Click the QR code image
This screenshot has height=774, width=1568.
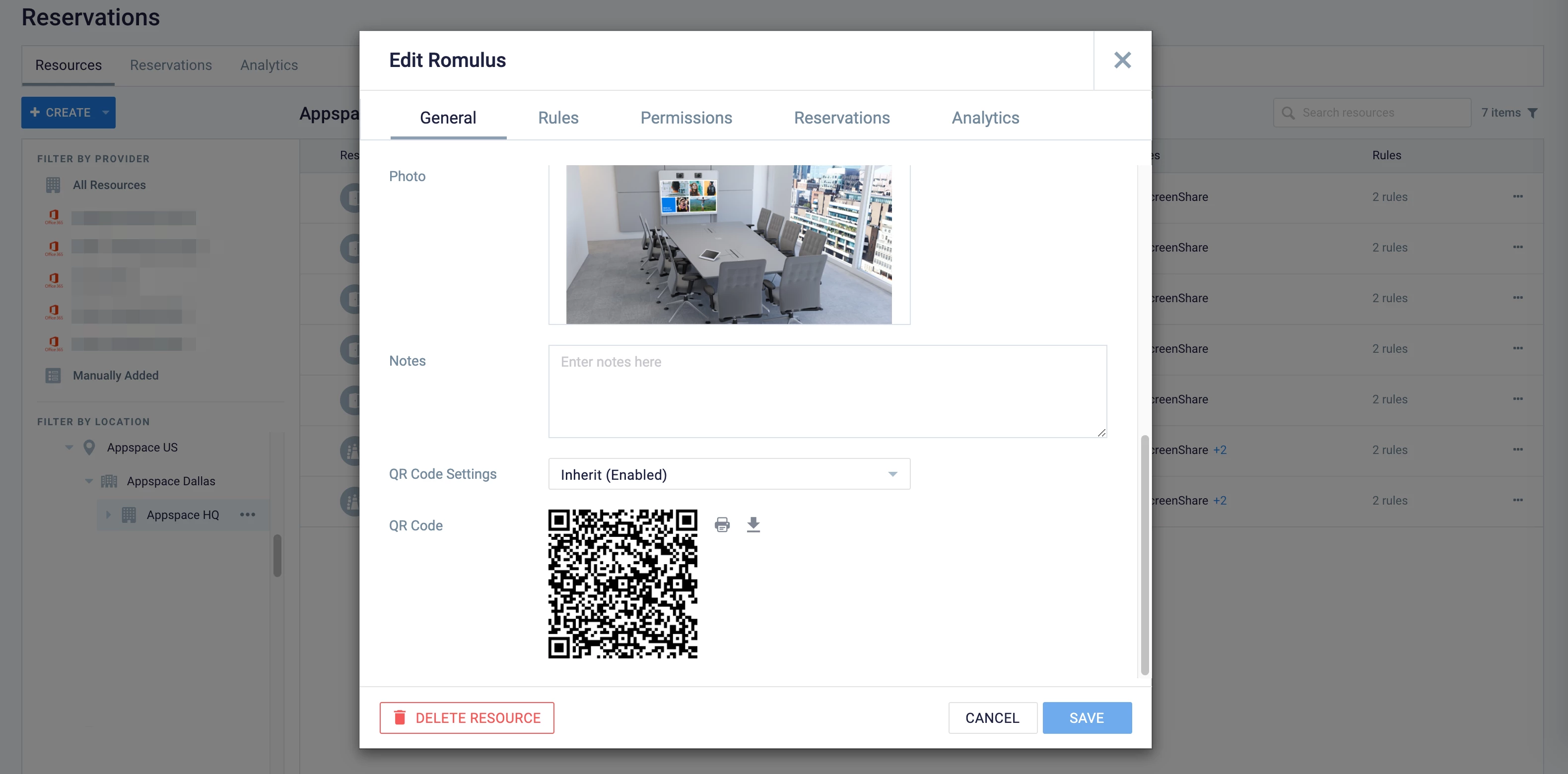pos(623,584)
